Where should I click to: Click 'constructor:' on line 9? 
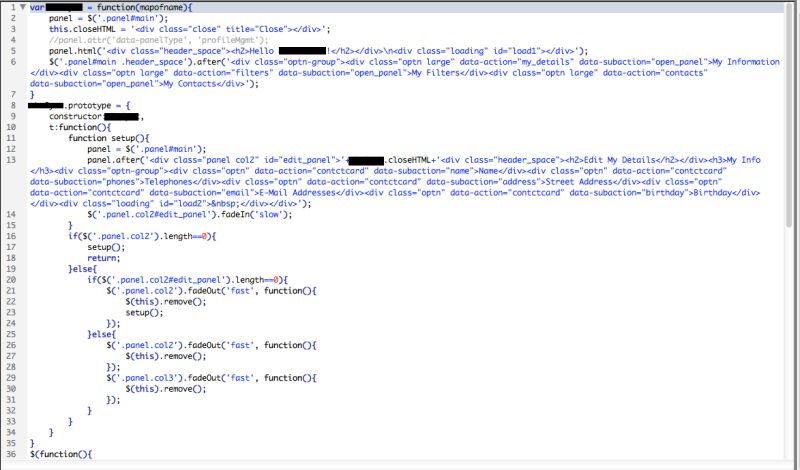[x=76, y=116]
